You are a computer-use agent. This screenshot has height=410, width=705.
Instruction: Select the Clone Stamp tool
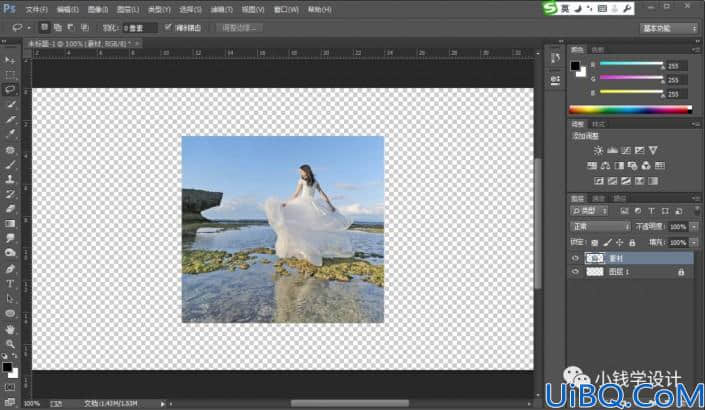(10, 179)
